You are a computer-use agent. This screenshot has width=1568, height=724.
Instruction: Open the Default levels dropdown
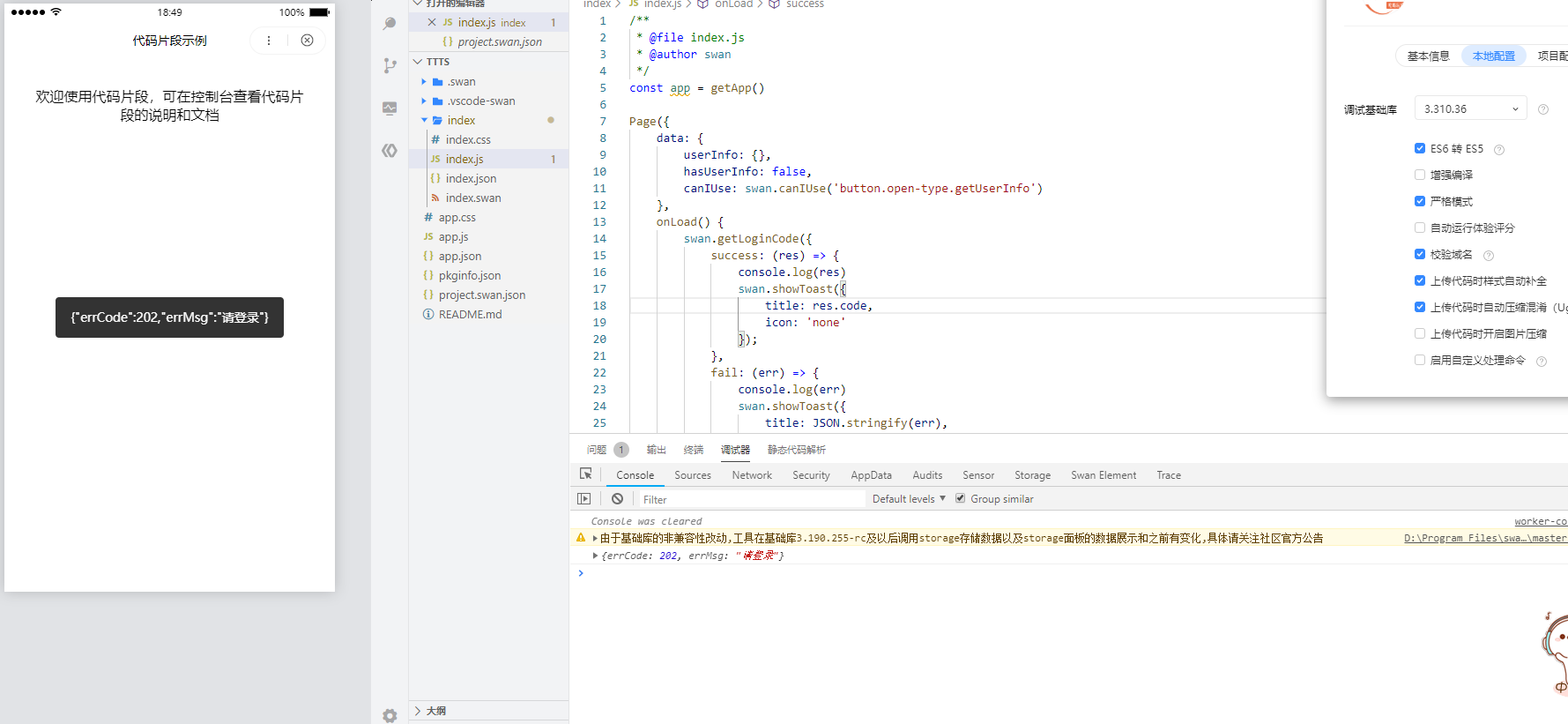[909, 499]
